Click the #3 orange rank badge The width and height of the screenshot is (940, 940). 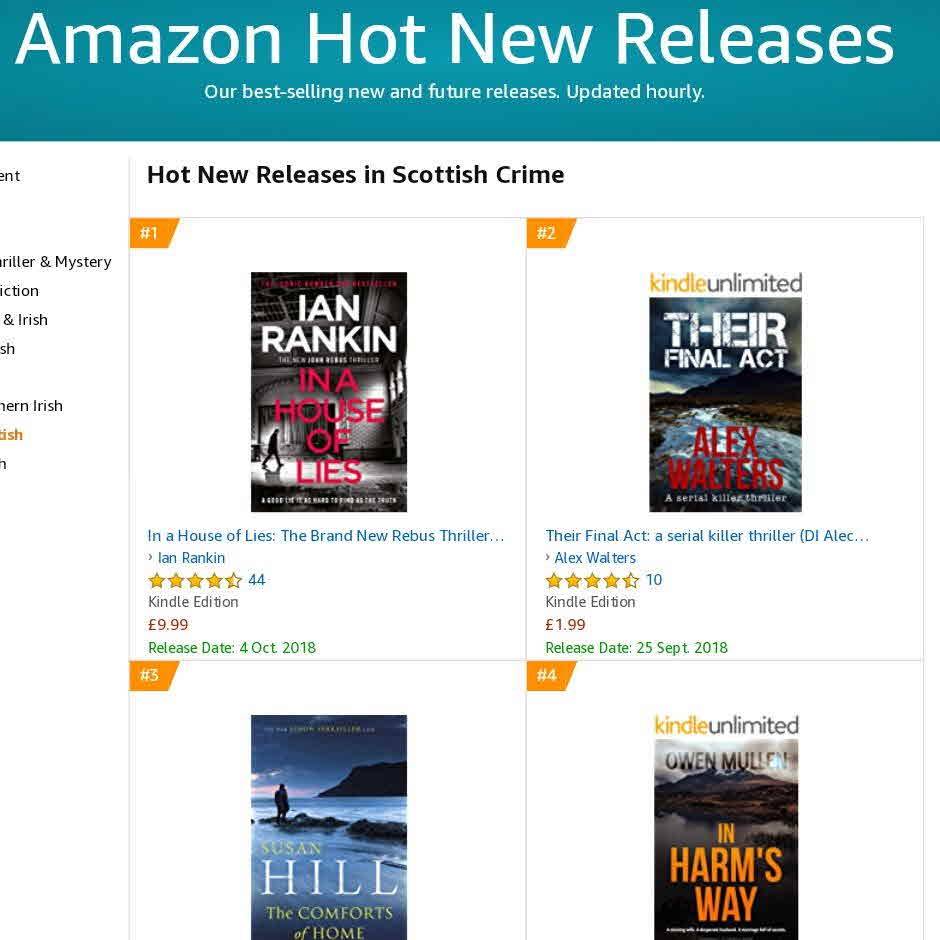coord(153,676)
